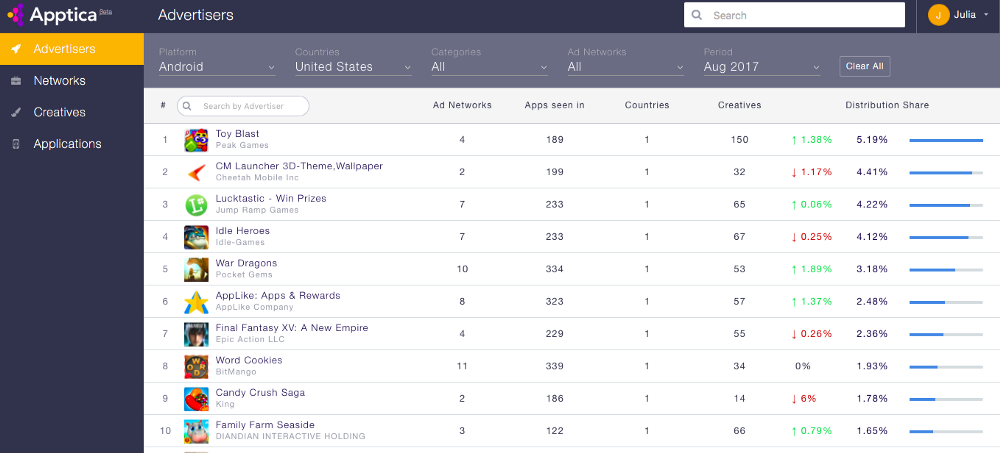1000x453 pixels.
Task: Open Final Fantasy XV: A New Empire link
Action: click(292, 328)
